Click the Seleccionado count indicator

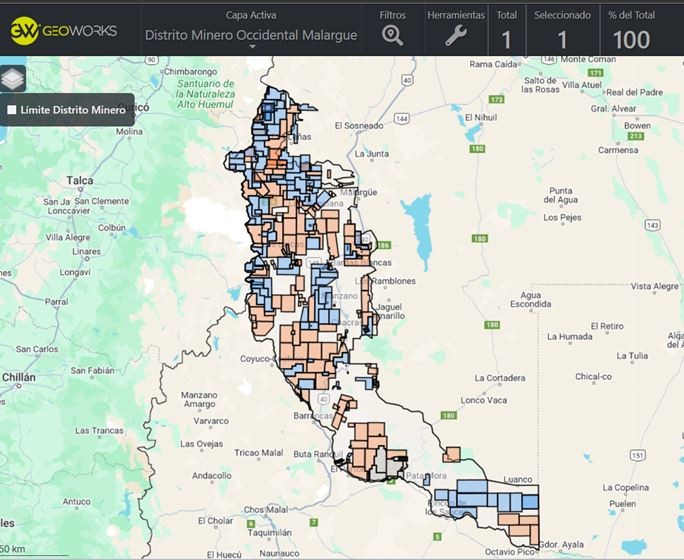(x=562, y=40)
